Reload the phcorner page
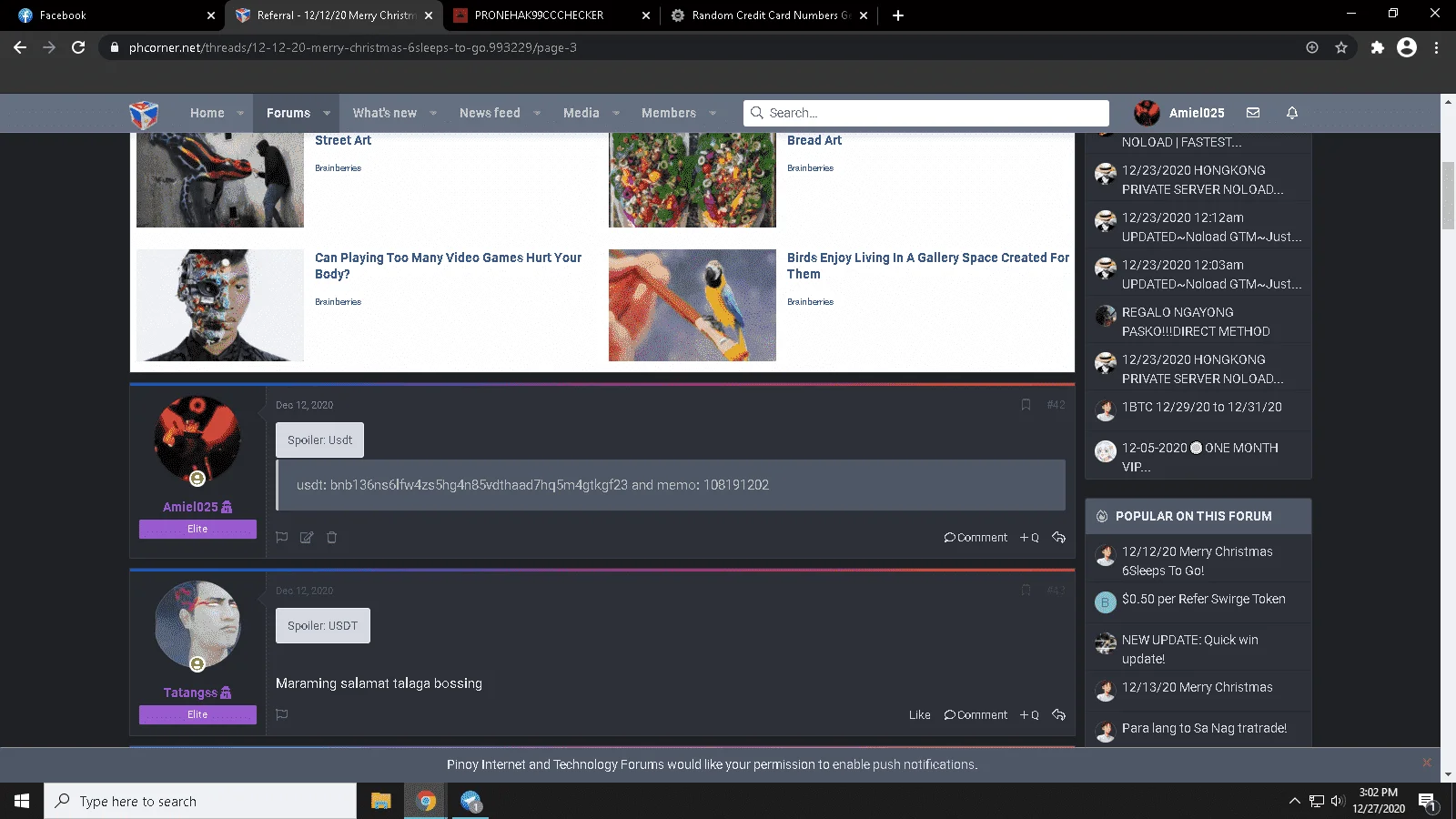This screenshot has width=1456, height=819. (78, 47)
